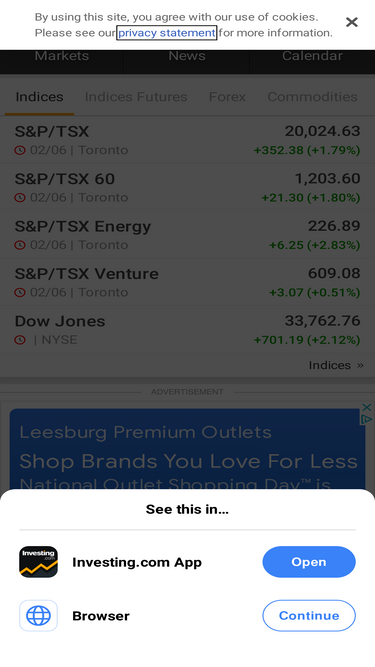Screen dimensions: 375x667
Task: Tap clock icon beside Dow Jones row
Action: tap(20, 340)
